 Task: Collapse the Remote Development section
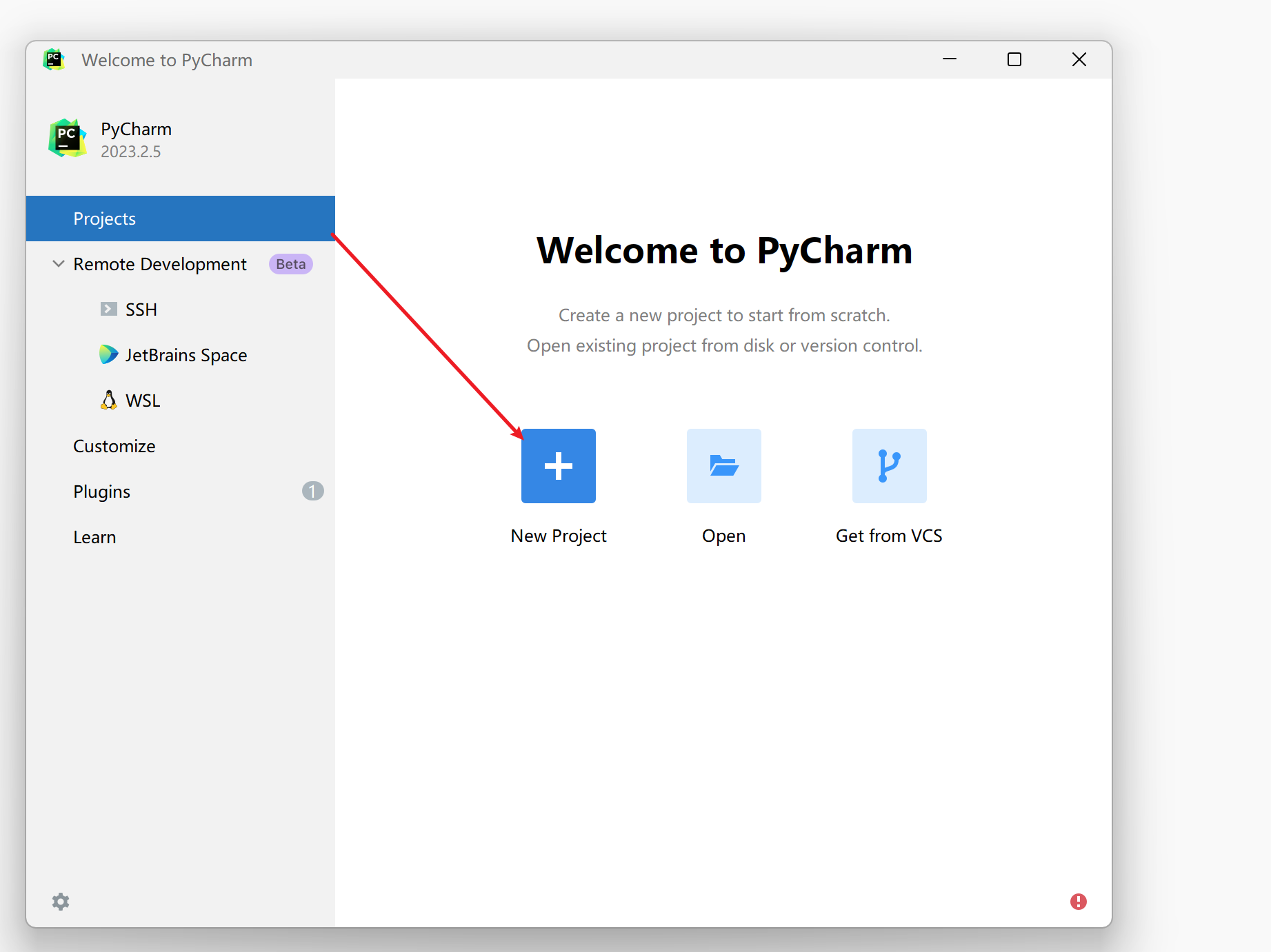pyautogui.click(x=59, y=264)
